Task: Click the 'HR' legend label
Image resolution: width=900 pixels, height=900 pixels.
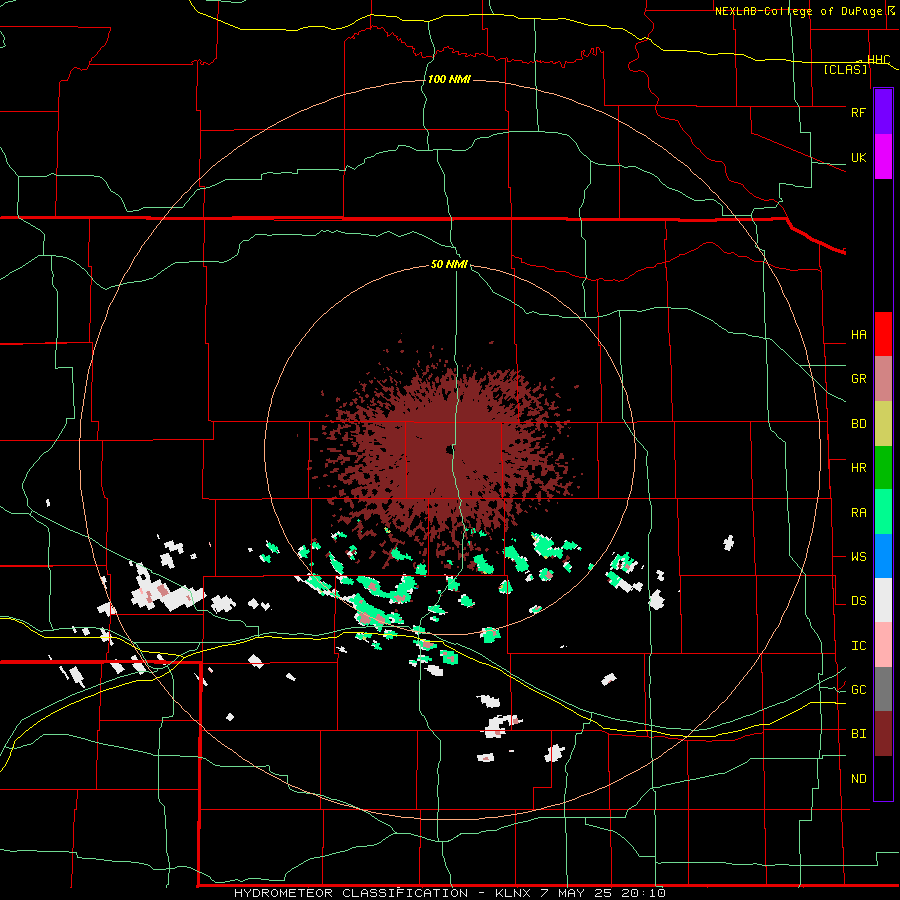Action: point(859,468)
